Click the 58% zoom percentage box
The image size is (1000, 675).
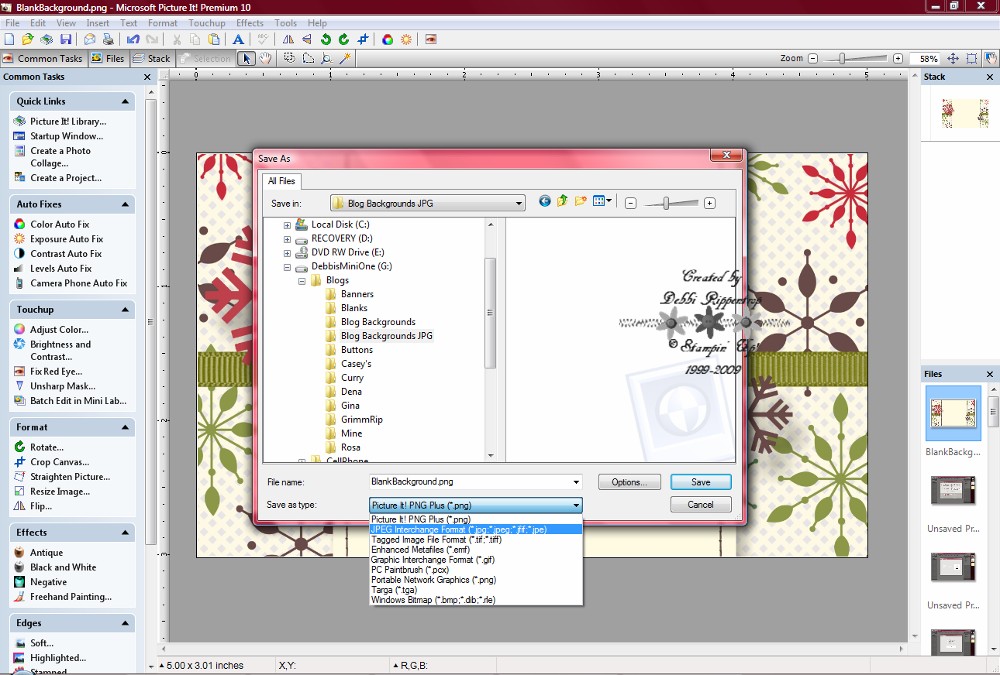point(926,59)
